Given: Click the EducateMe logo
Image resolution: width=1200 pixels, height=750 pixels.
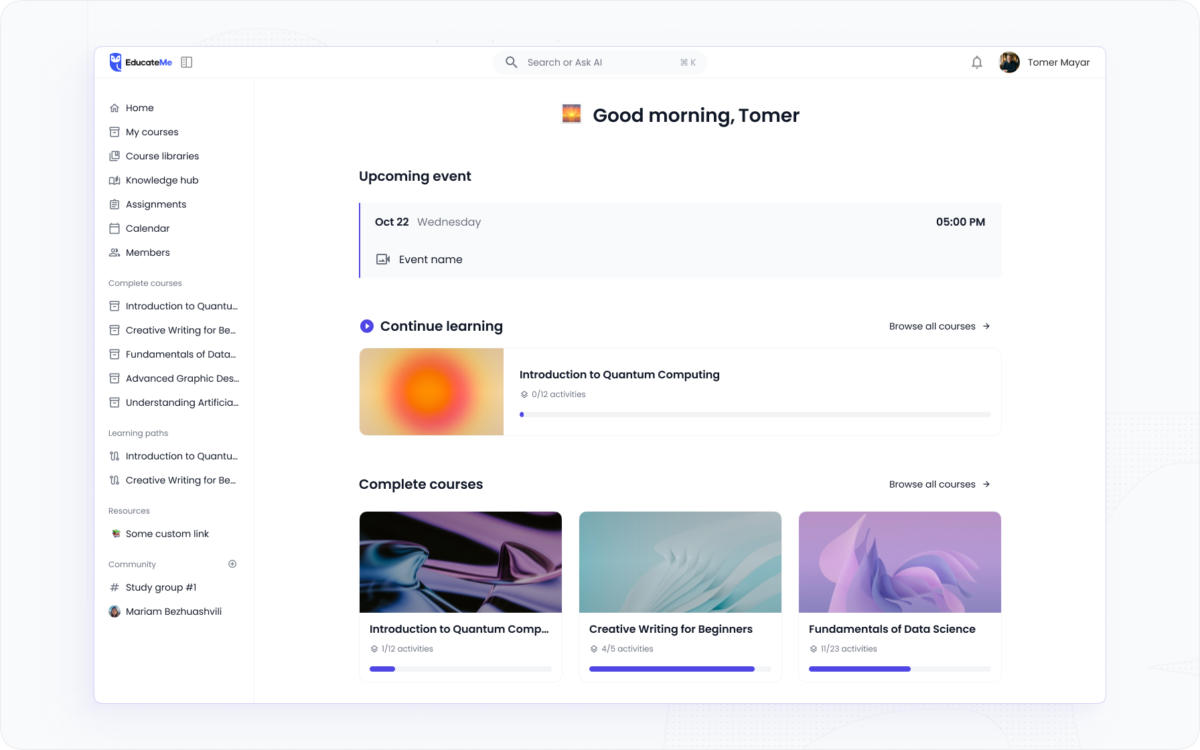Looking at the screenshot, I should [x=141, y=62].
